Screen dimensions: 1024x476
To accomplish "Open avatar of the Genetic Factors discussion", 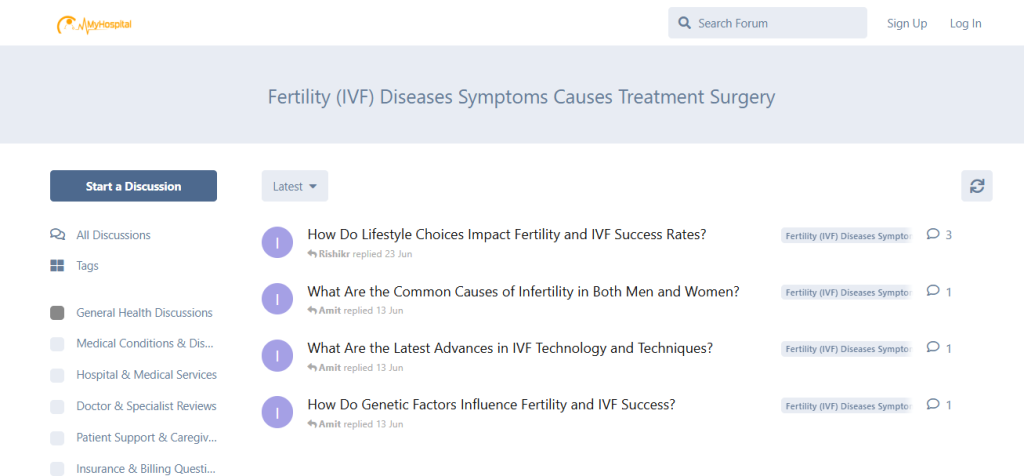I will pyautogui.click(x=277, y=412).
